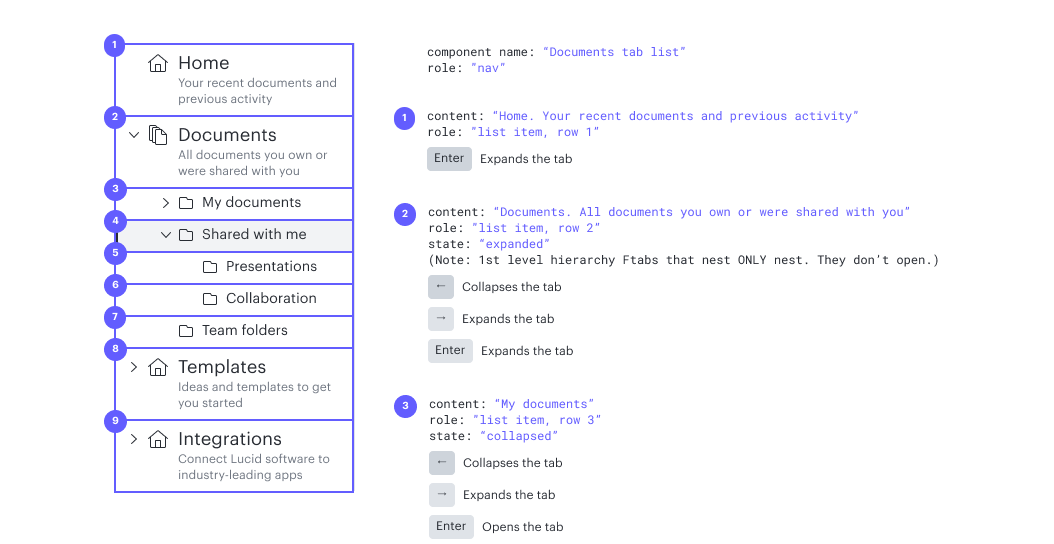Expand the Integrations tab chevron
This screenshot has height=544, width=1054.
pos(134,439)
